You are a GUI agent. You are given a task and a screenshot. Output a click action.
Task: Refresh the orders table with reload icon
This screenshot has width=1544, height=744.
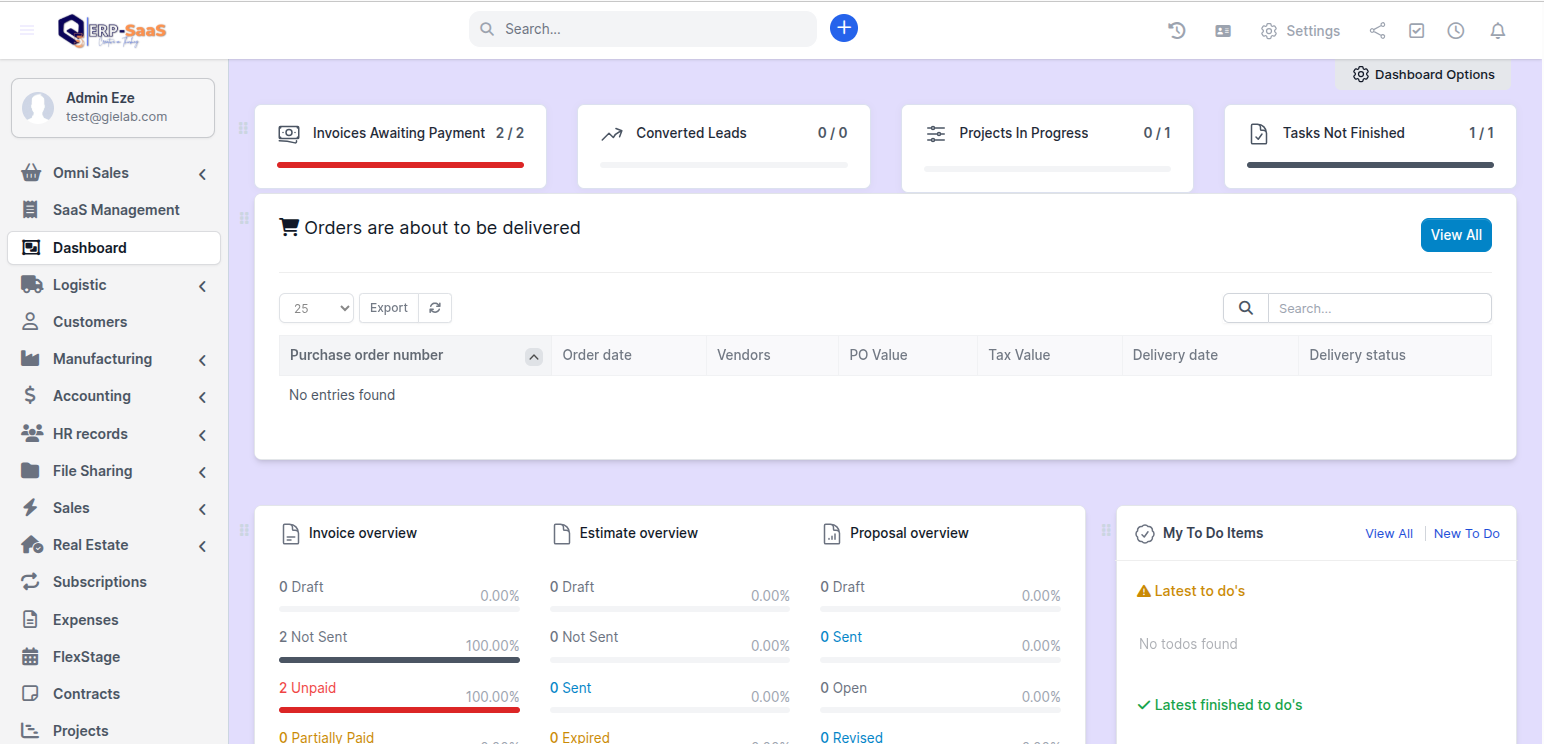click(x=435, y=308)
